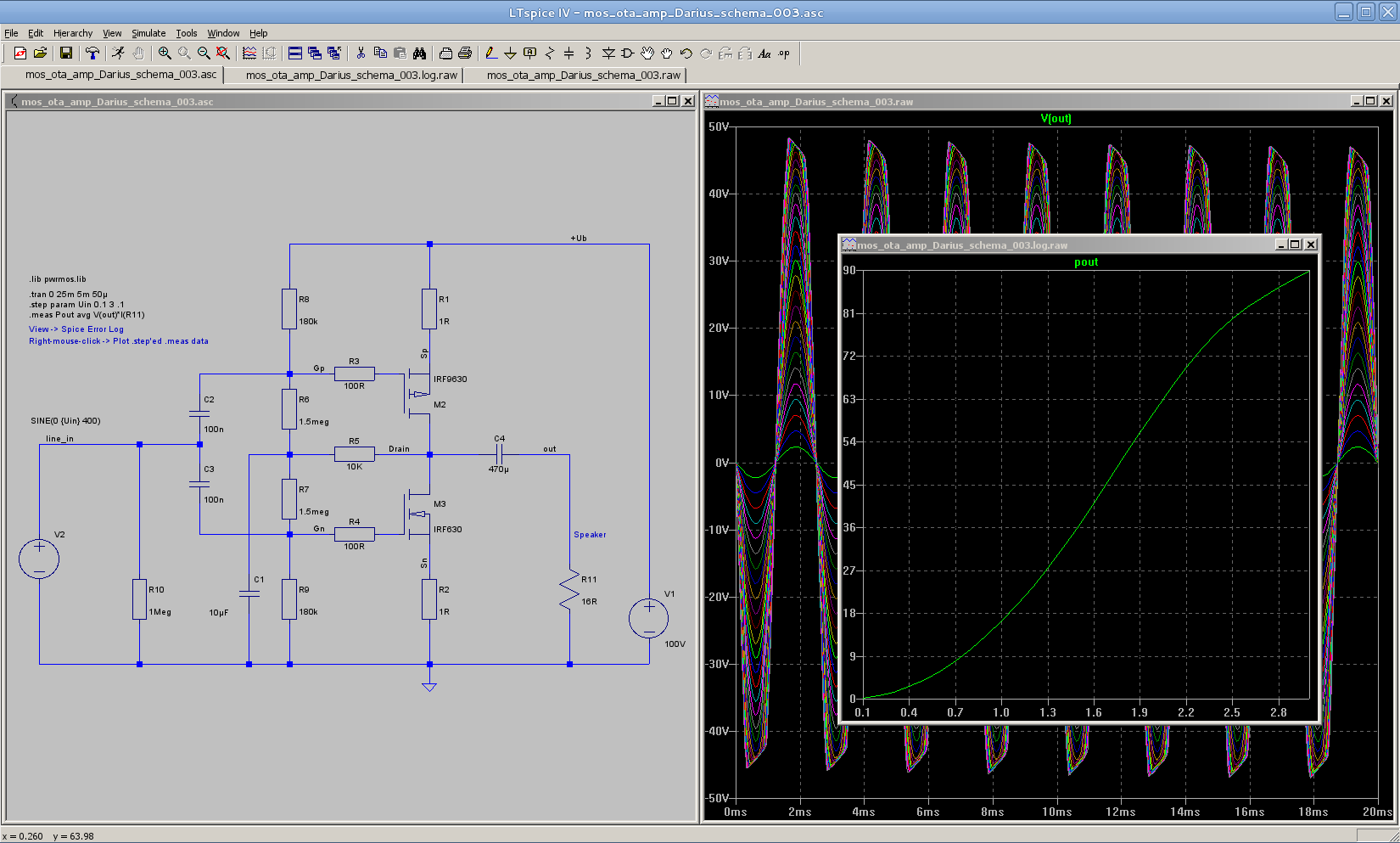
Task: Click the Print icon
Action: pos(465,53)
